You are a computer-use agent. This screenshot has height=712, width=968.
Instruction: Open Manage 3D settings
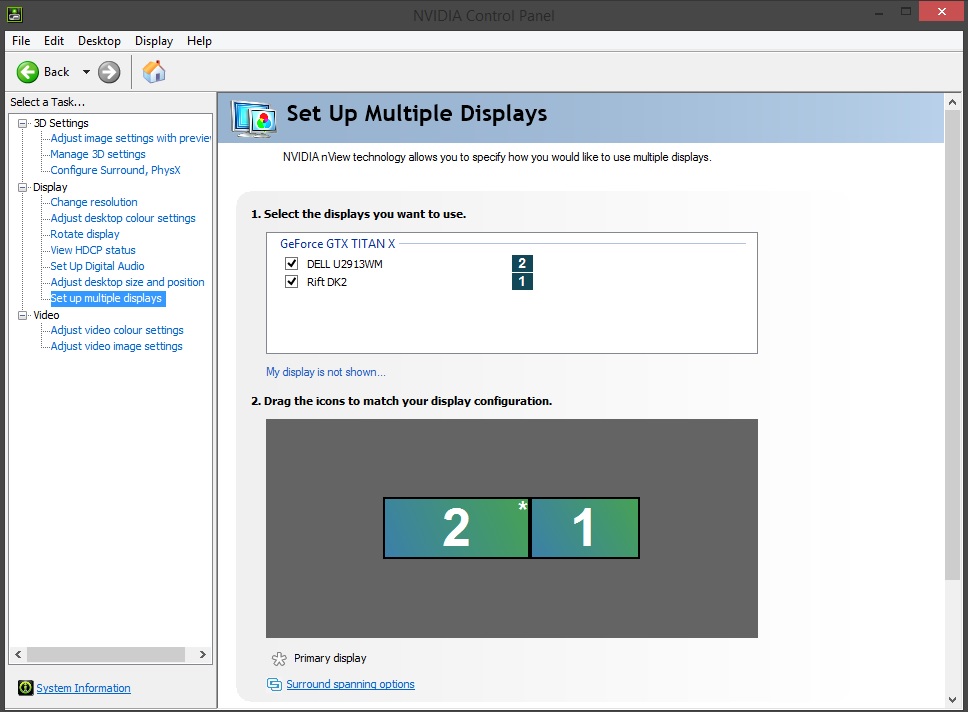click(x=98, y=154)
